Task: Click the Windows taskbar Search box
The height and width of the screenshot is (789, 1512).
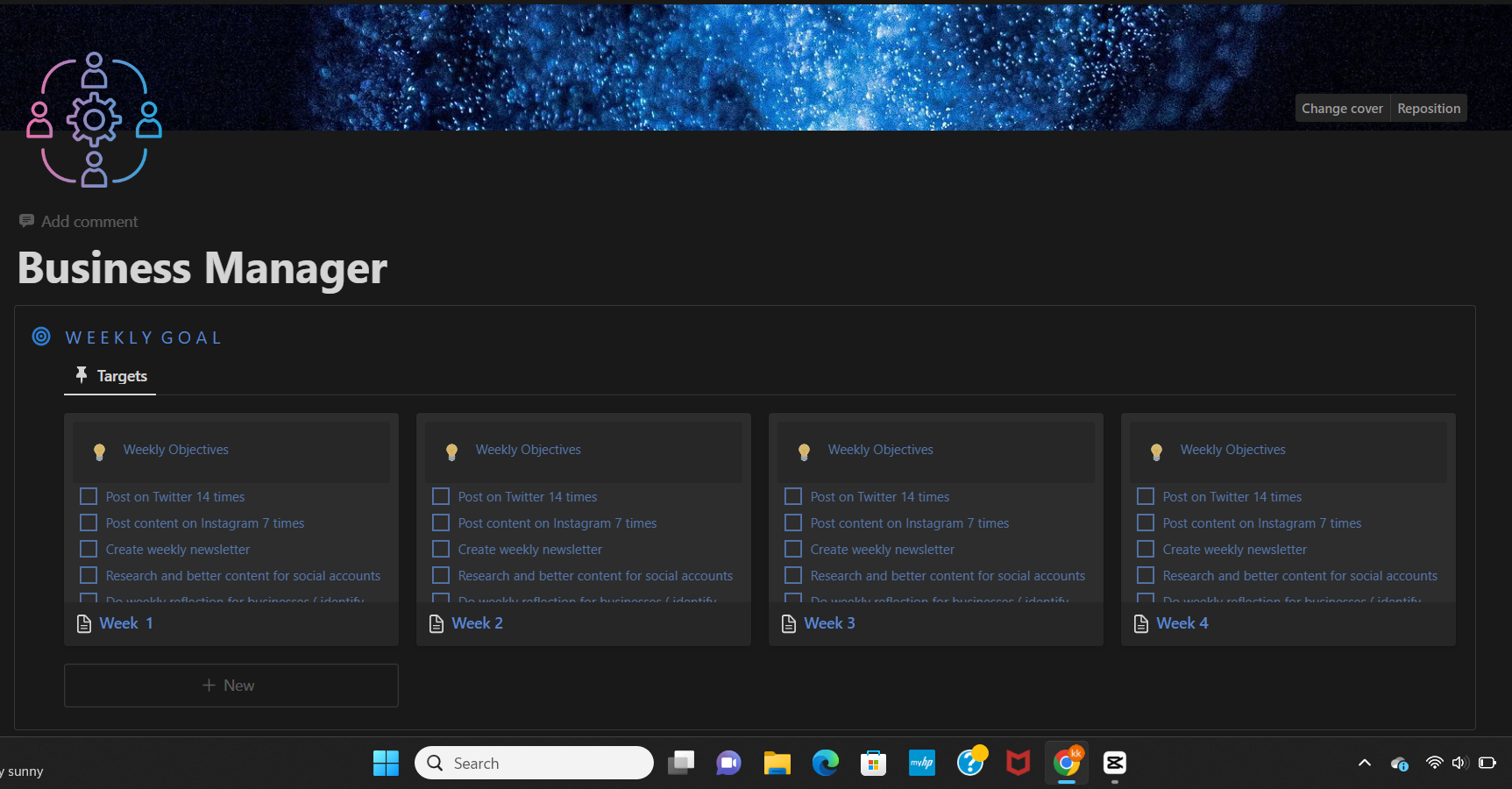Action: point(534,763)
